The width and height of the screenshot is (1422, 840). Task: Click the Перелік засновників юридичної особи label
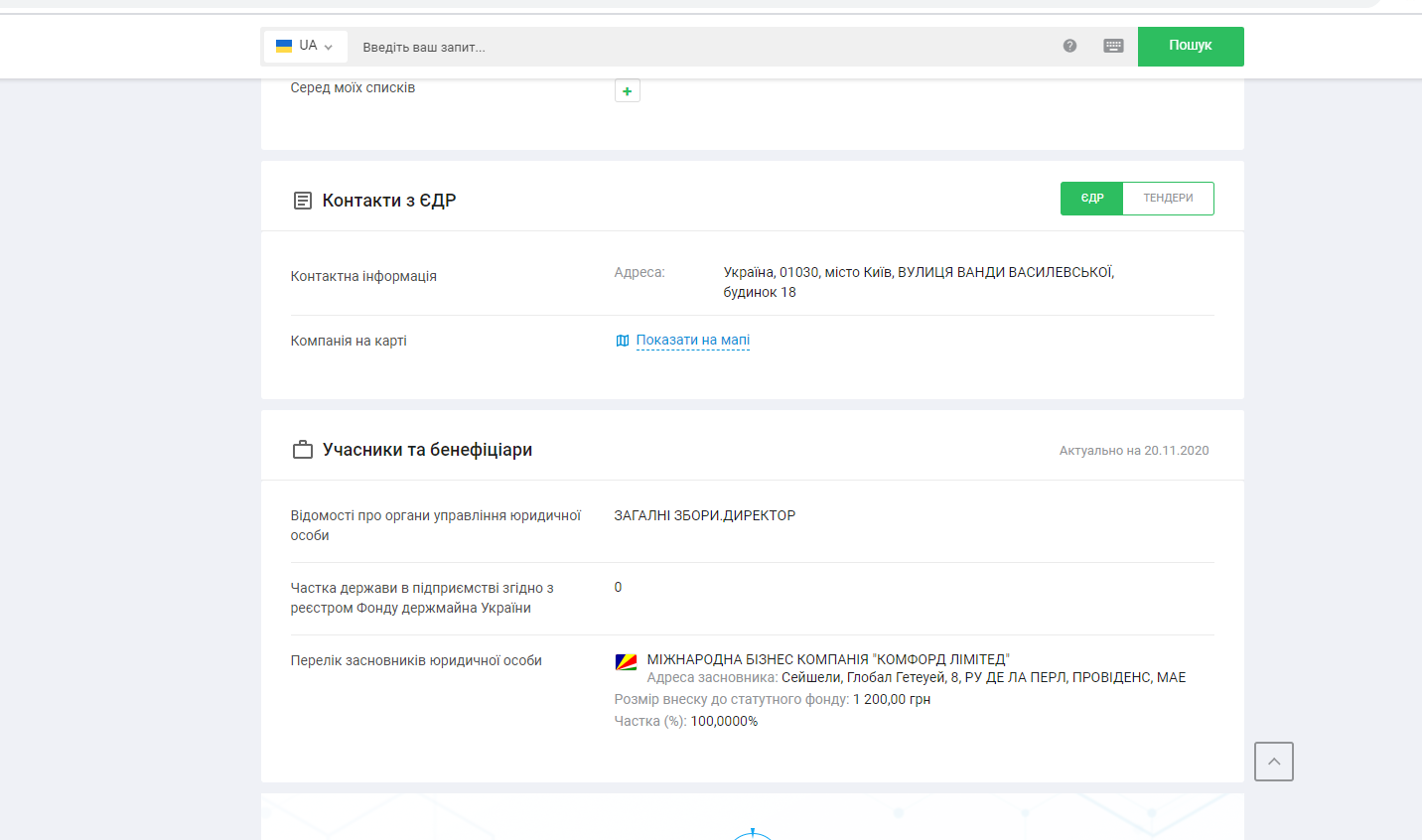(416, 660)
